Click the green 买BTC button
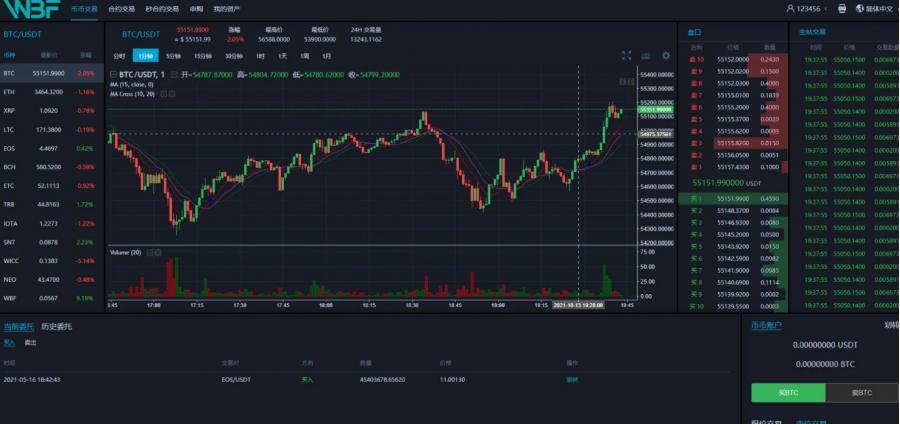This screenshot has width=900, height=424. 788,393
